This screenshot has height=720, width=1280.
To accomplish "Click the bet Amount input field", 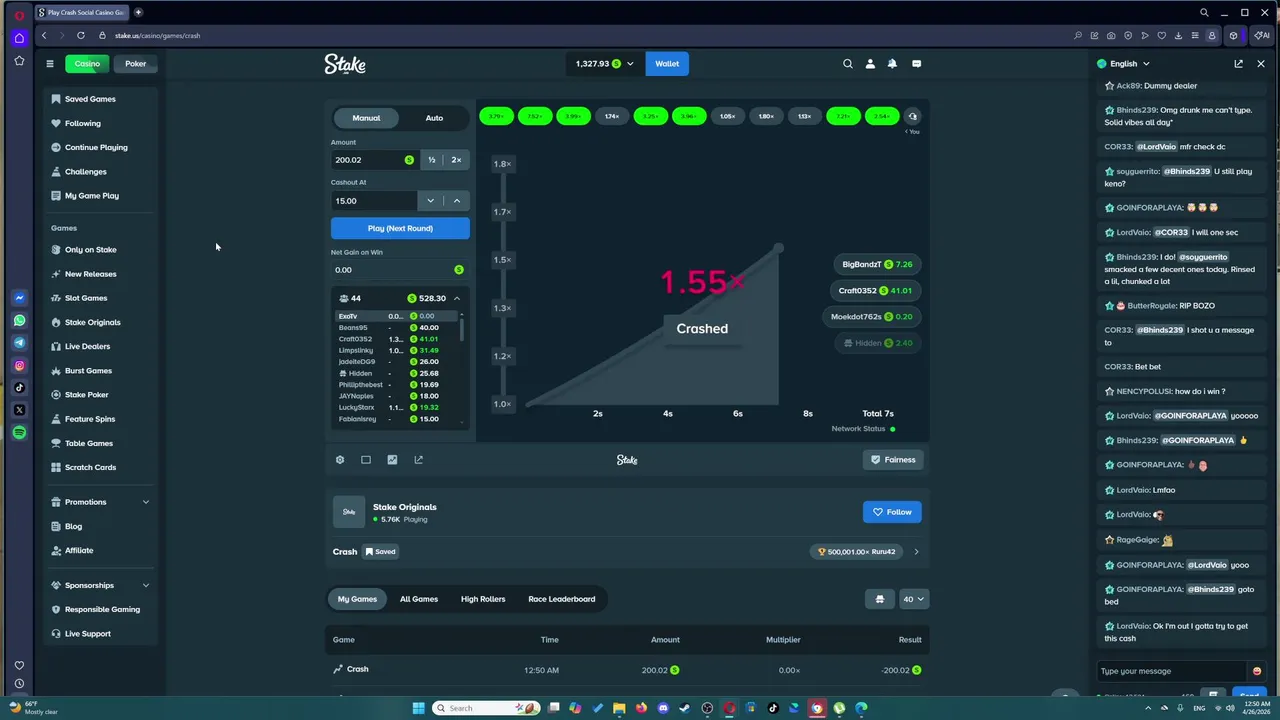I will (374, 160).
